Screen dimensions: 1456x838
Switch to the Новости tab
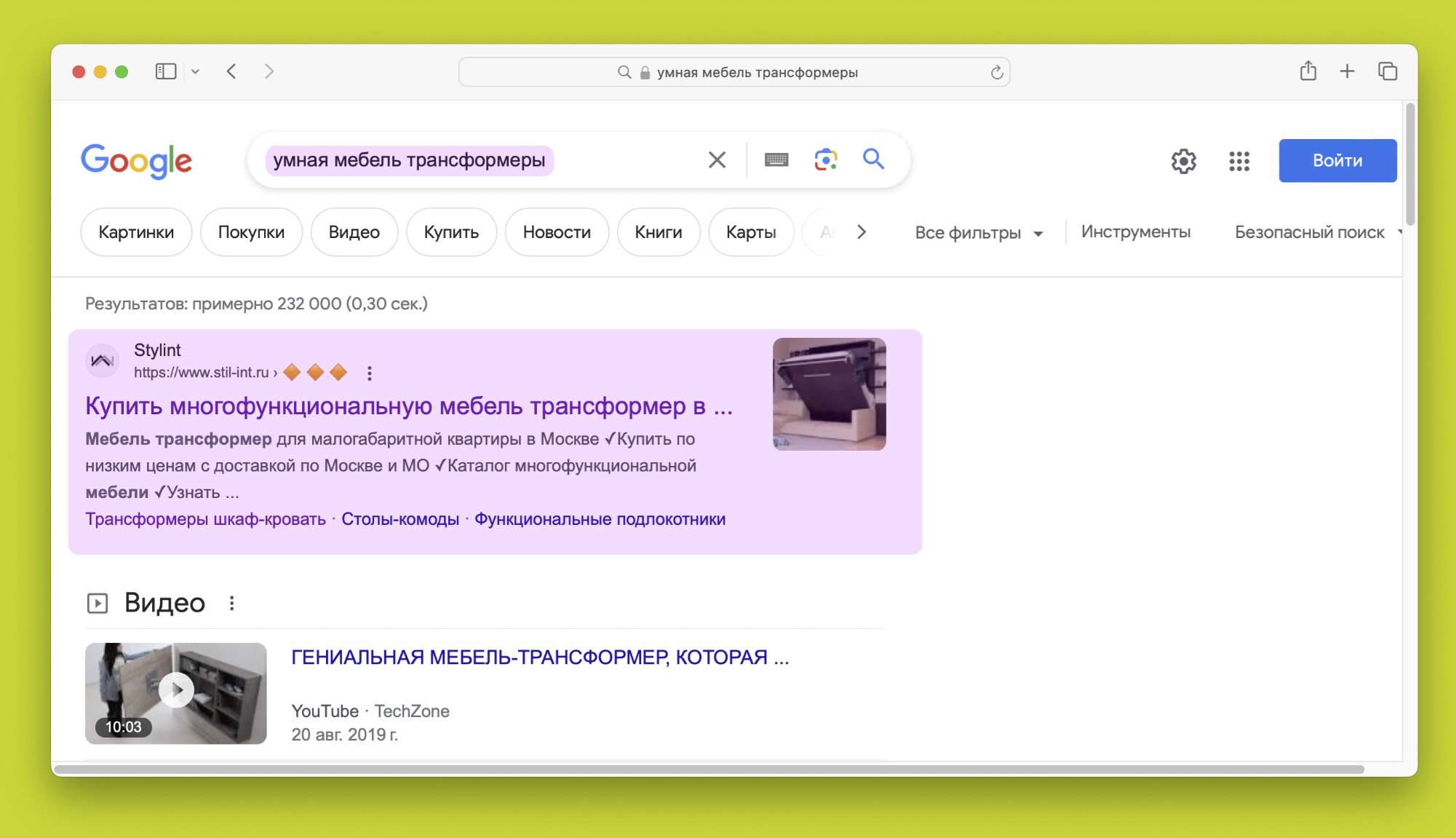tap(556, 232)
